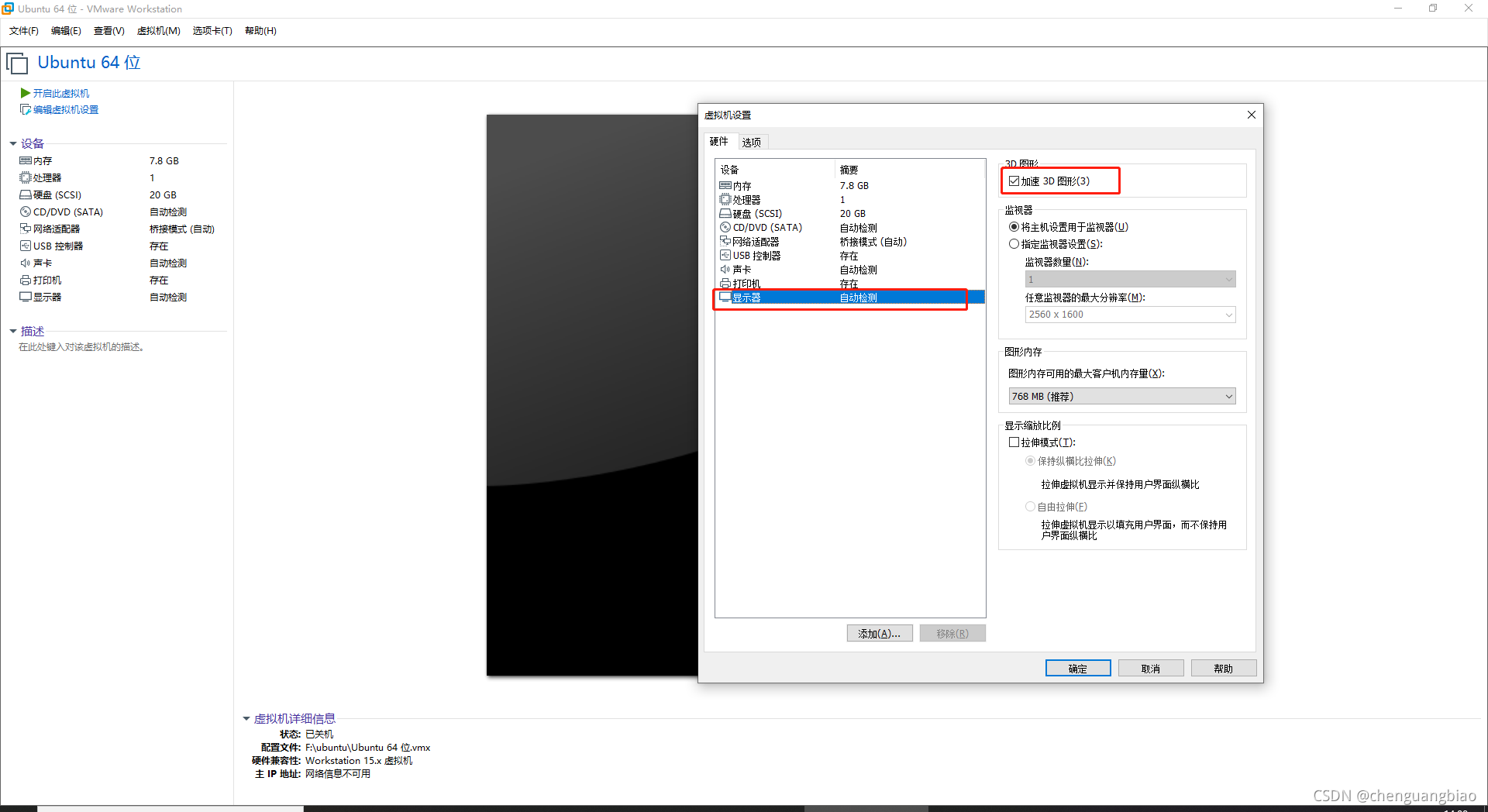Select the 内存 device in hardware list
1488x812 pixels.
(x=740, y=186)
